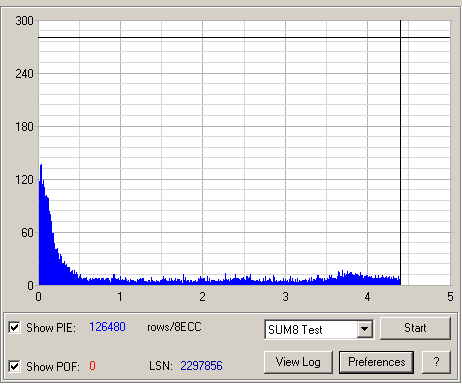Start the scan with the Start button
Viewport: 462px width, 384px height.
(x=415, y=328)
